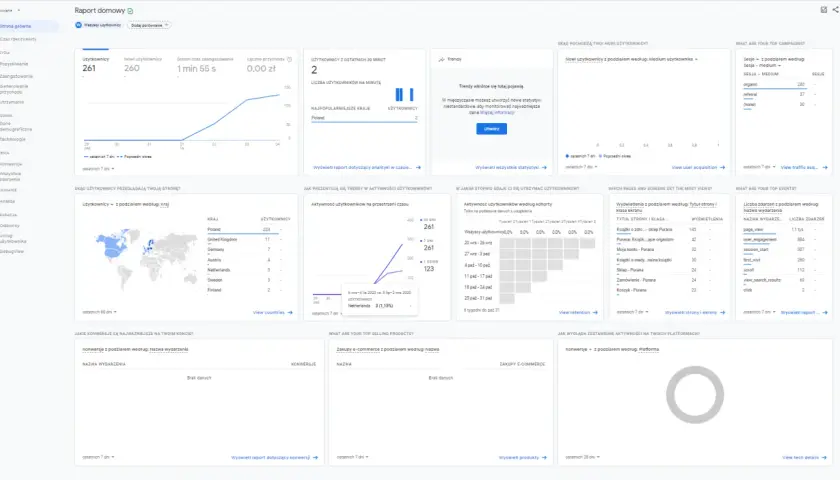Click the Moje konto - Porana page row
Image resolution: width=840 pixels, height=480 pixels.
pyautogui.click(x=669, y=250)
